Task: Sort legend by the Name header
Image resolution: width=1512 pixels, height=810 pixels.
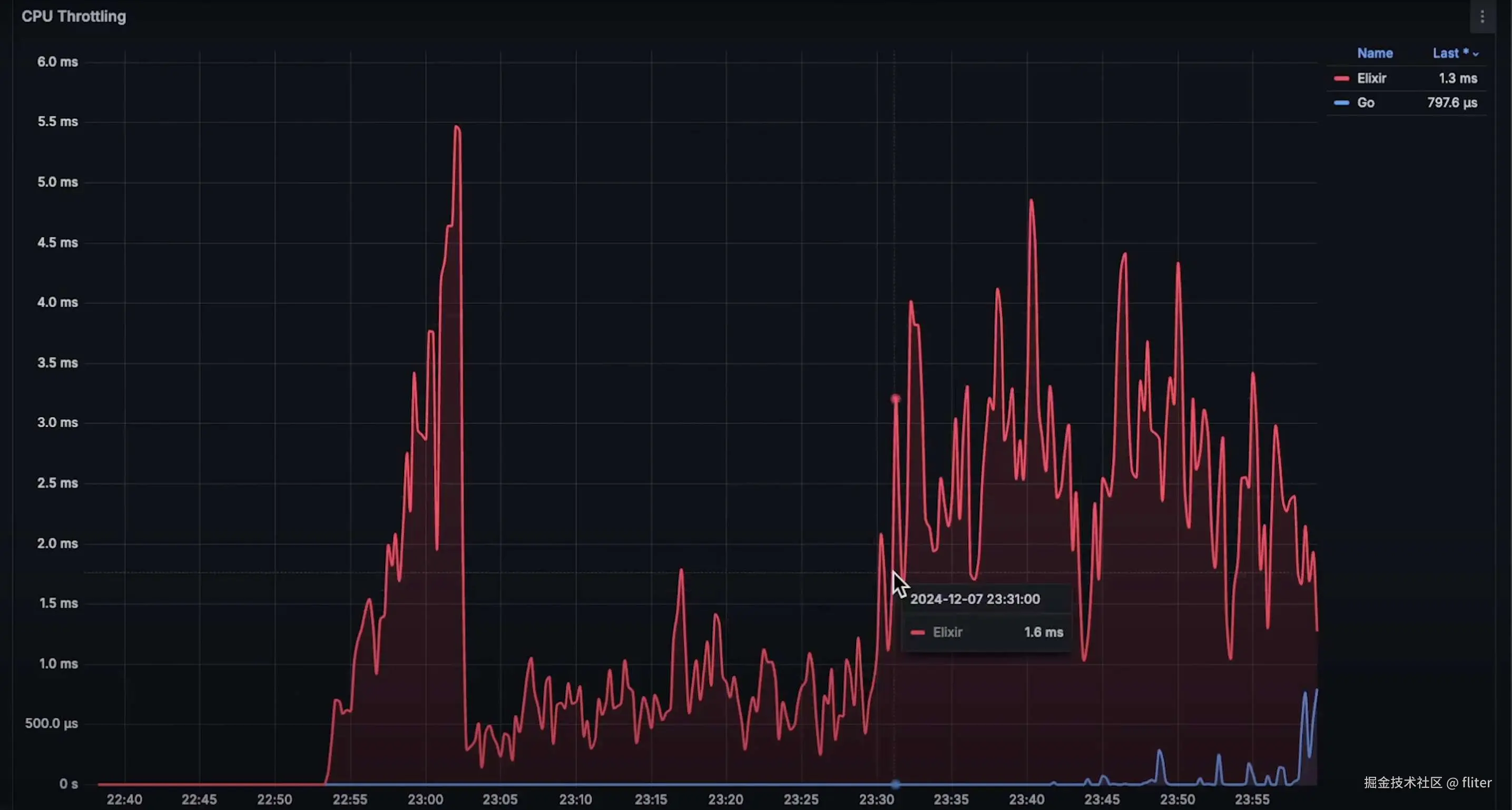Action: pyautogui.click(x=1374, y=53)
